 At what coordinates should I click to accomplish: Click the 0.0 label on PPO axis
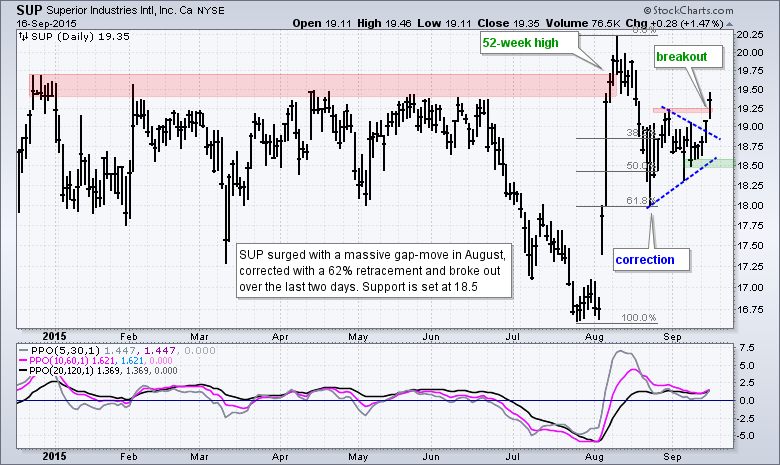(747, 400)
